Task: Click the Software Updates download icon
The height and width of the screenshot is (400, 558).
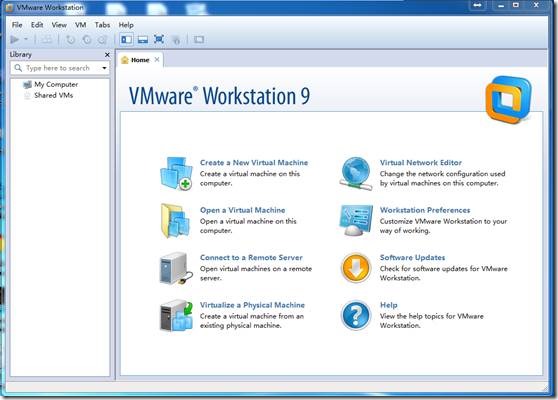Action: tap(356, 268)
